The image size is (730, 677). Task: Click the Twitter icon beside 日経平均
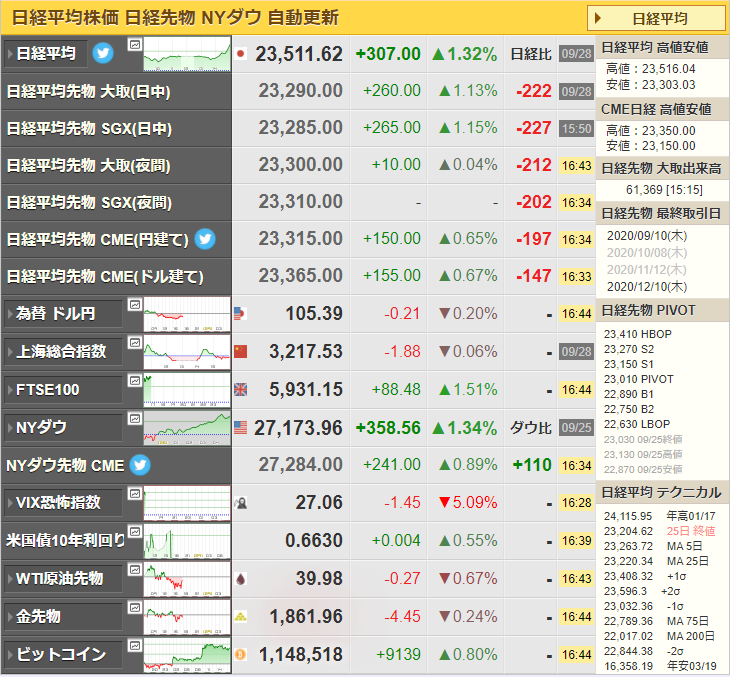coord(103,53)
